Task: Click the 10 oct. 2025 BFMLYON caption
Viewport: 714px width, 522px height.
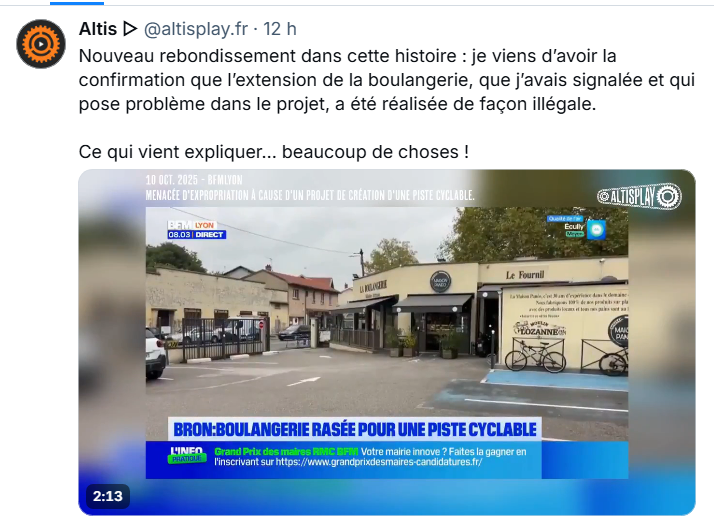Action: (194, 180)
